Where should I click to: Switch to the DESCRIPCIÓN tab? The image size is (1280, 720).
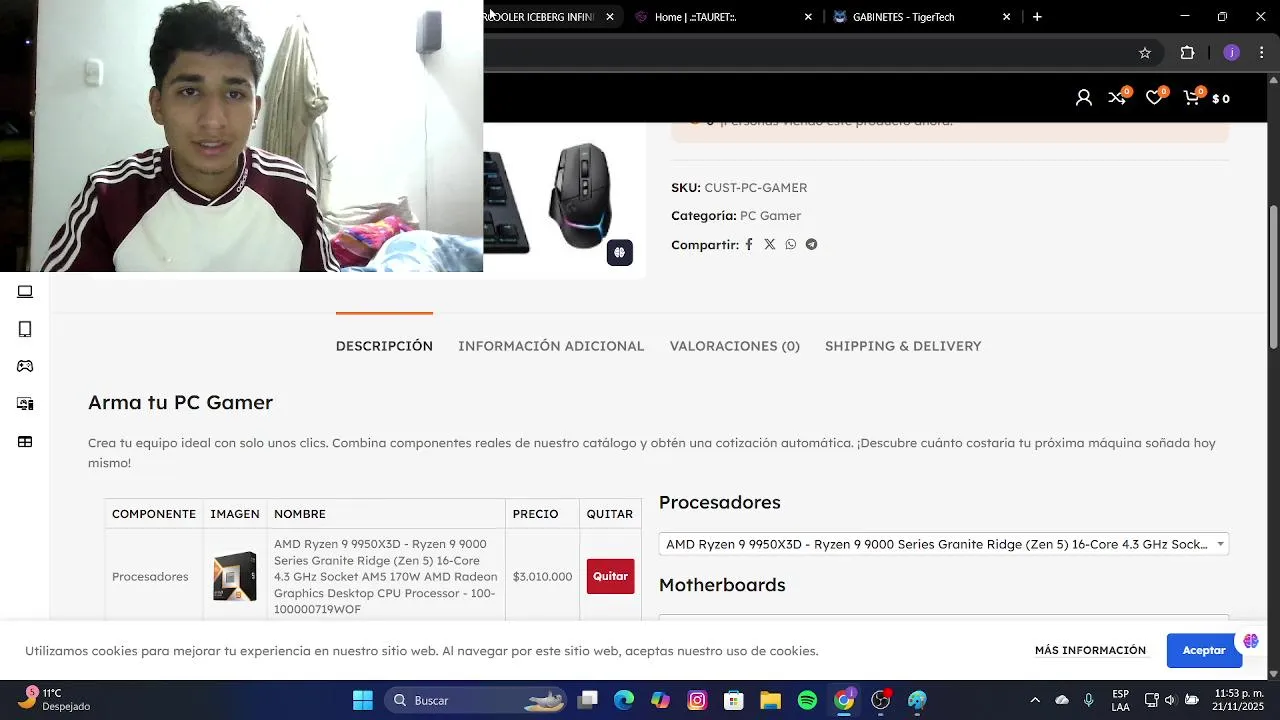(384, 346)
